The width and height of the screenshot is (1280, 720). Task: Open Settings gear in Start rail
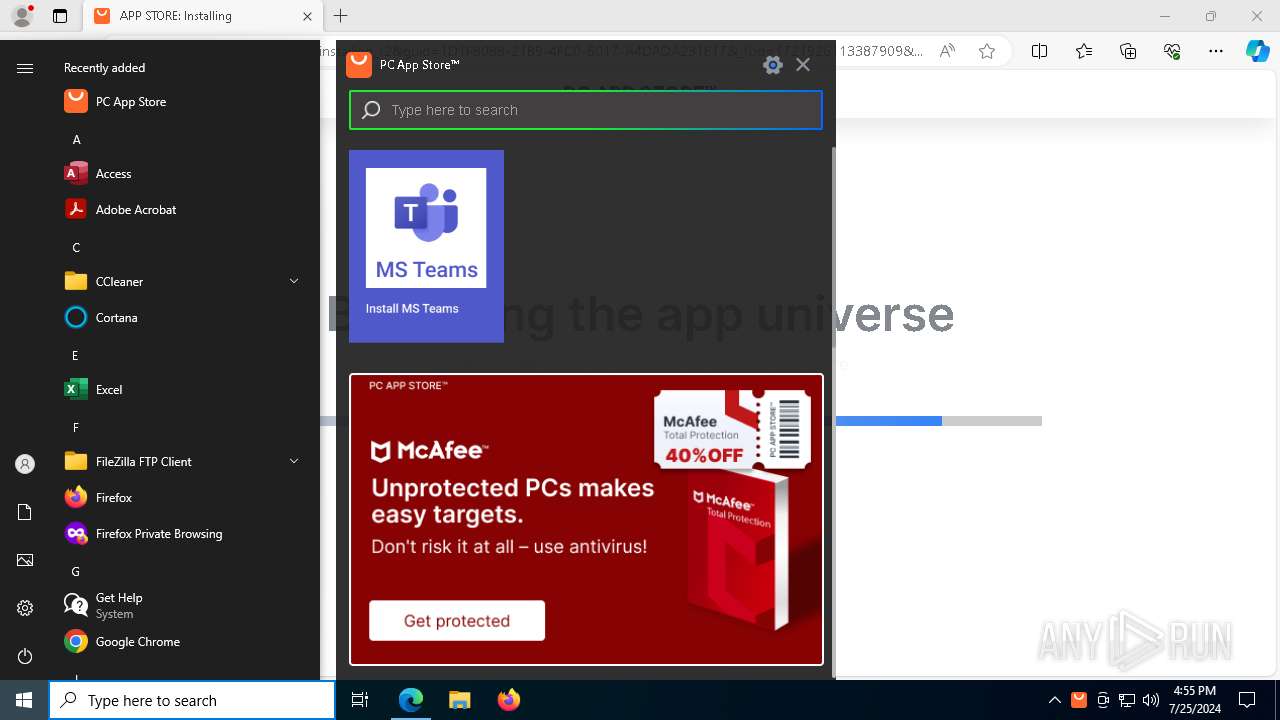tap(25, 608)
